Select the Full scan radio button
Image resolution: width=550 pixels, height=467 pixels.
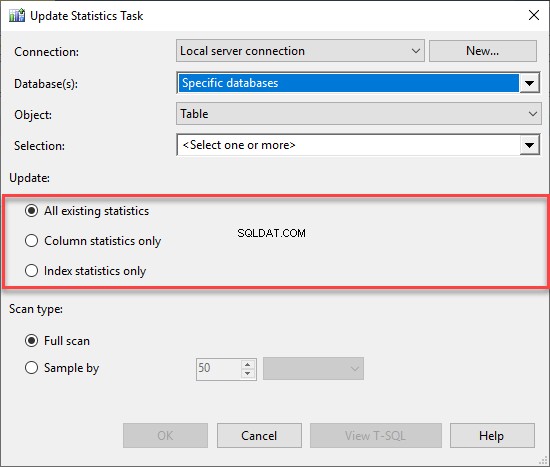pos(32,341)
